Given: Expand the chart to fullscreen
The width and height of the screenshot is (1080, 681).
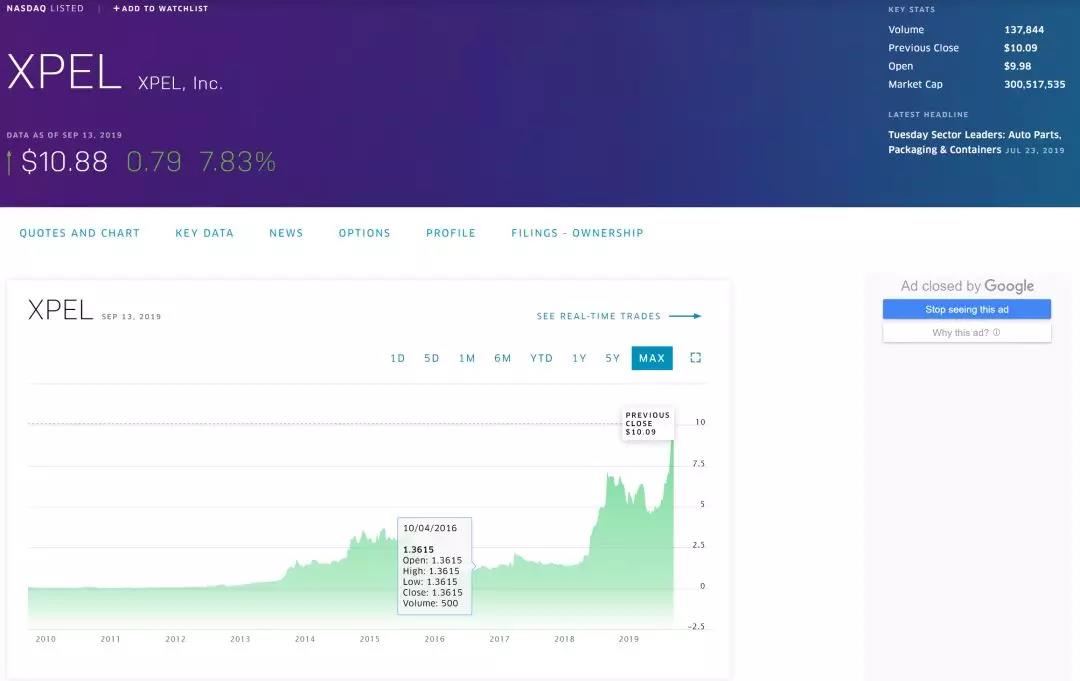Looking at the screenshot, I should click(x=696, y=357).
